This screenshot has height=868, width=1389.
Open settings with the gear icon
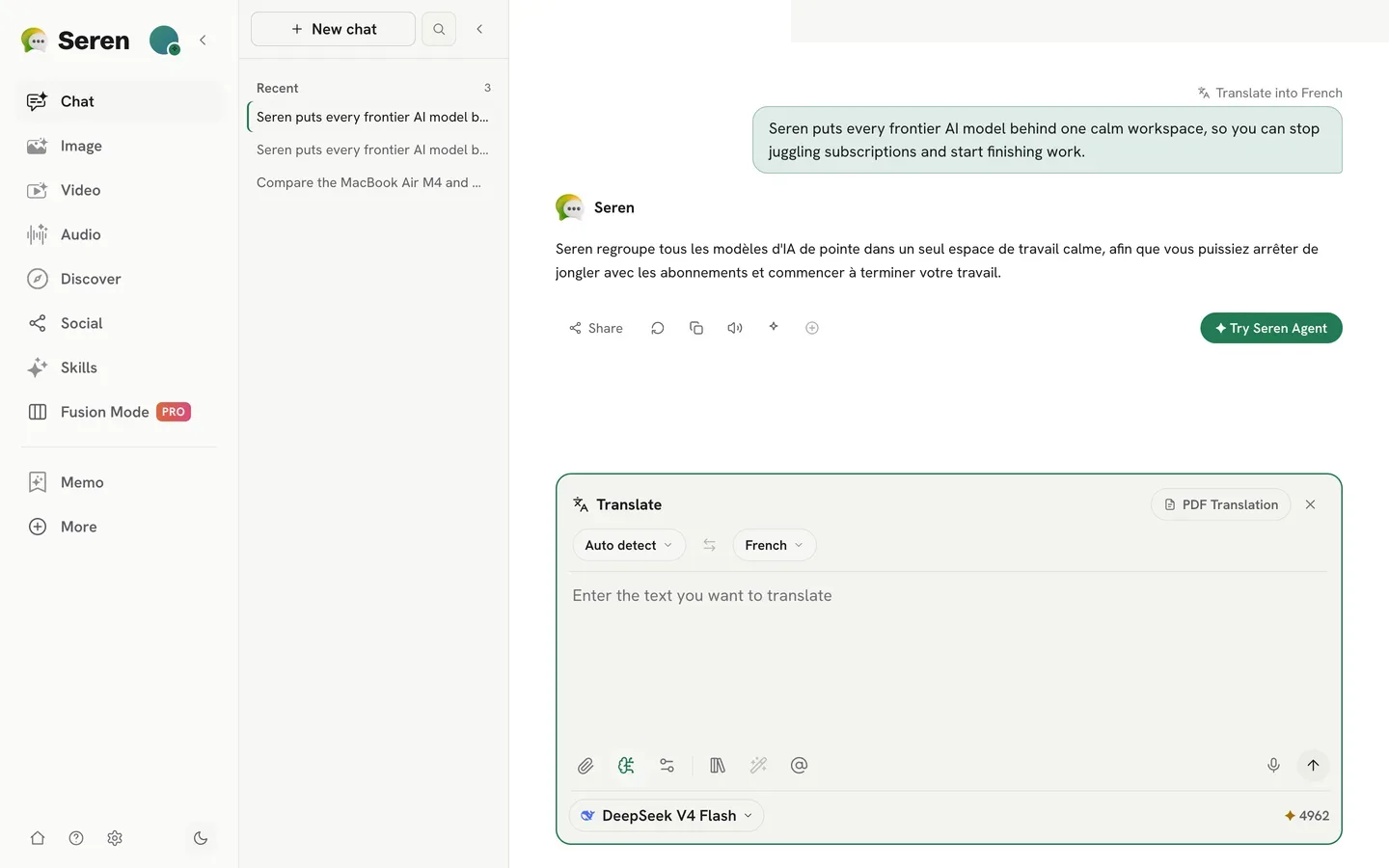pyautogui.click(x=115, y=838)
